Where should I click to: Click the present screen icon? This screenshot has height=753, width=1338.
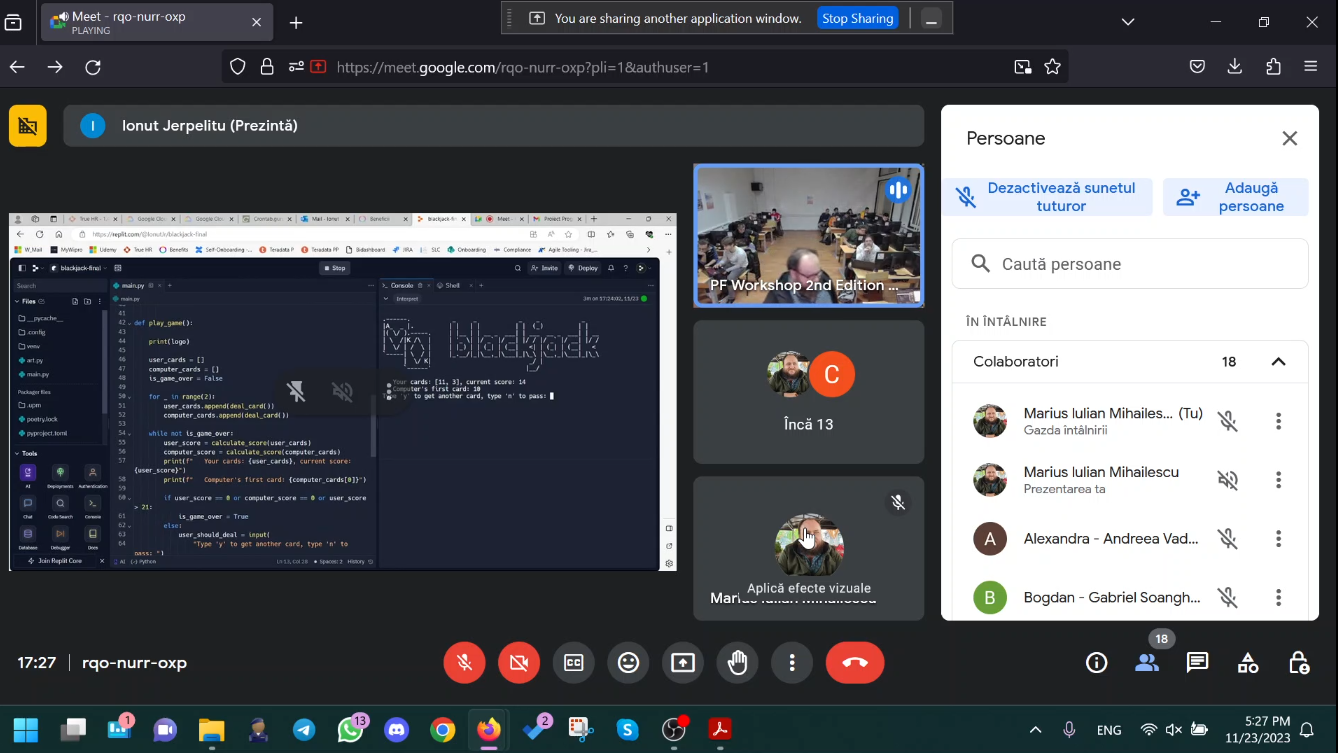[x=683, y=663]
